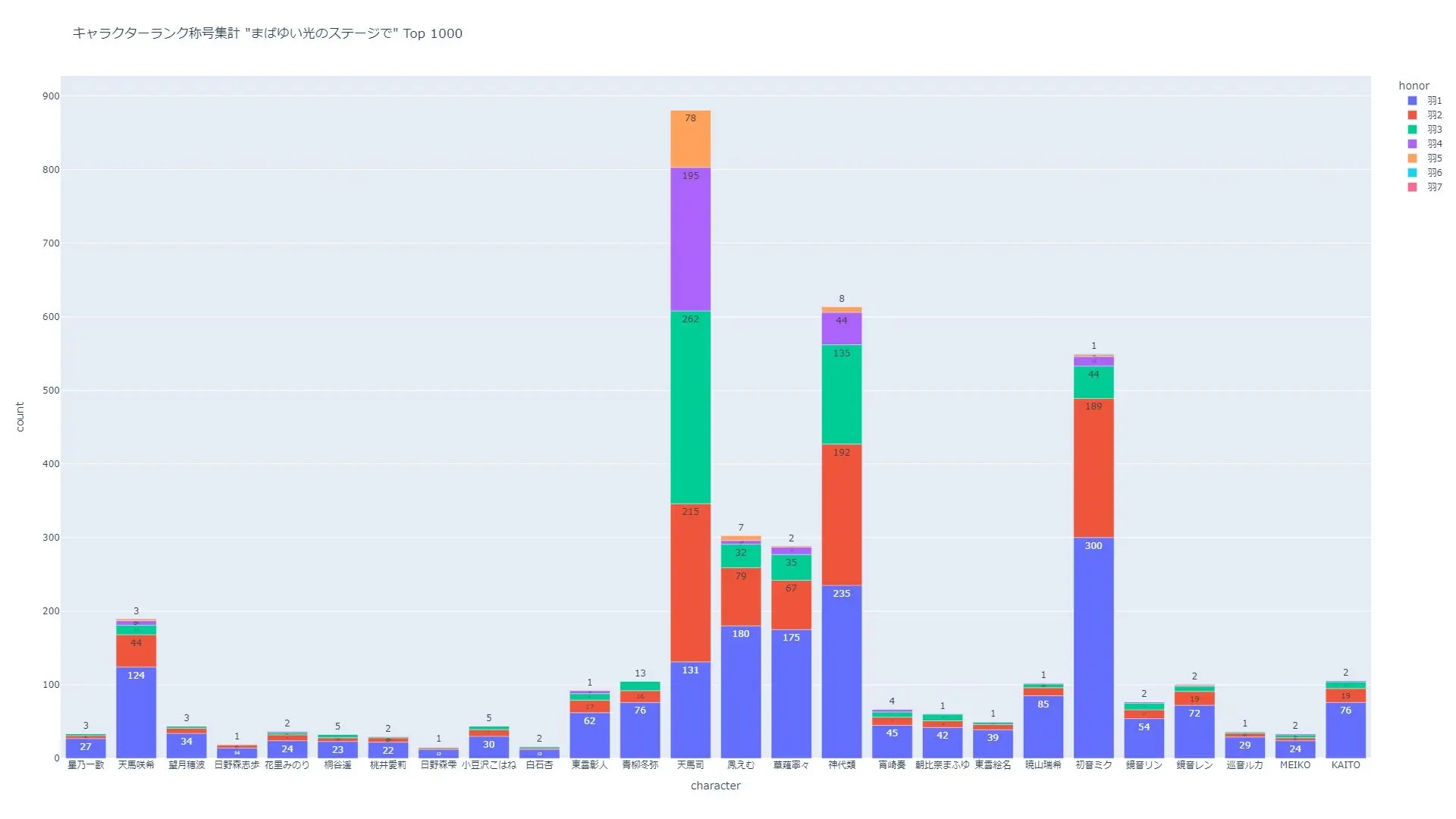The image size is (1456, 819).
Task: Click the 'character' x-axis title
Action: (x=715, y=786)
